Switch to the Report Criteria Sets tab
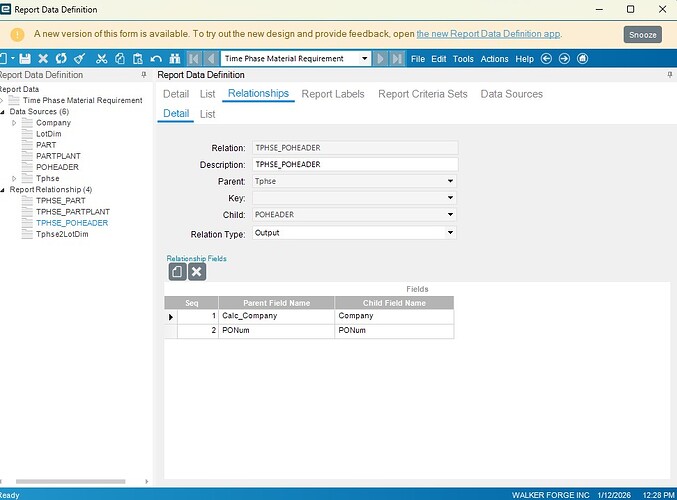 click(x=423, y=94)
